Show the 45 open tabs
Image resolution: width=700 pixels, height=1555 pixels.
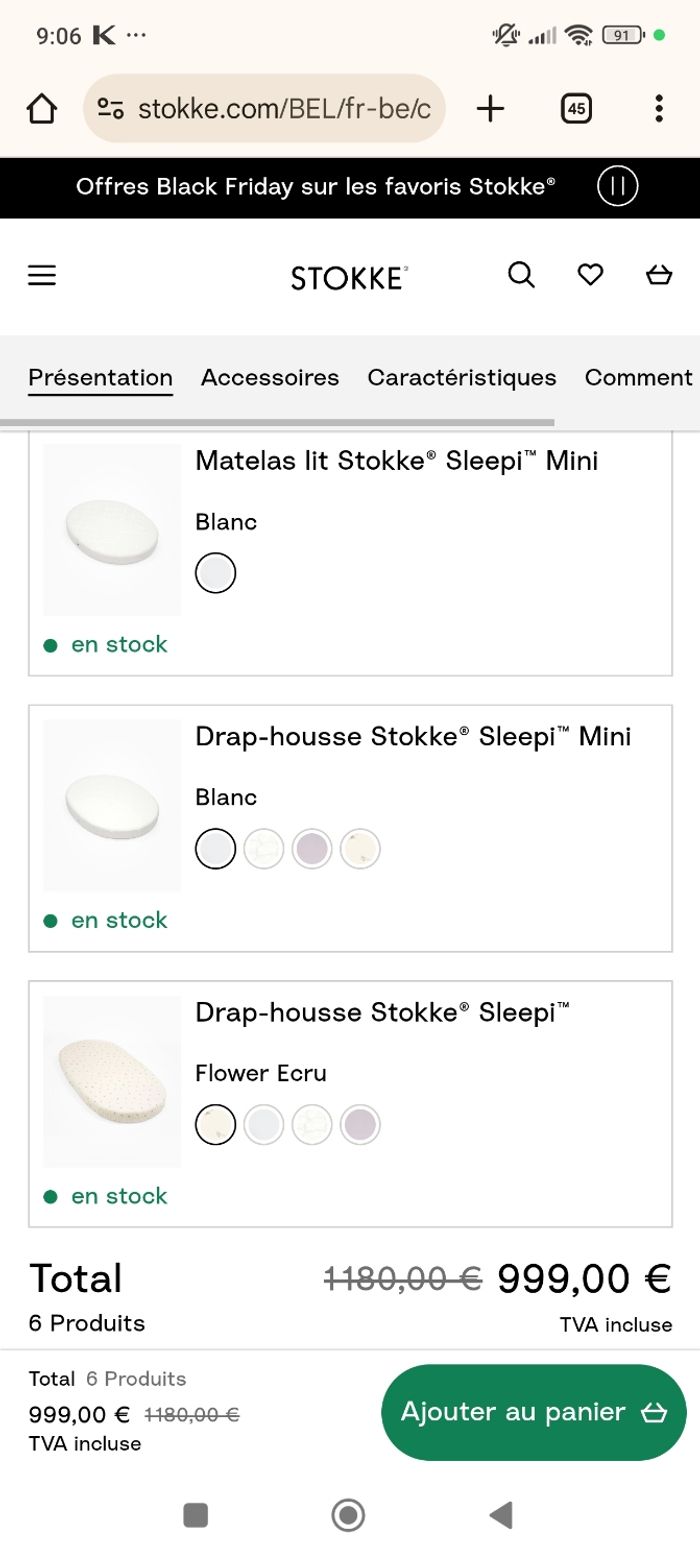[576, 108]
